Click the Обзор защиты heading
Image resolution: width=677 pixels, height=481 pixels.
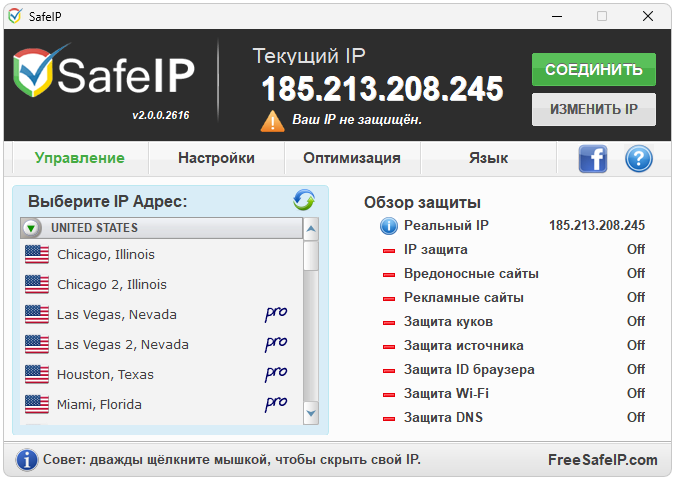(422, 203)
